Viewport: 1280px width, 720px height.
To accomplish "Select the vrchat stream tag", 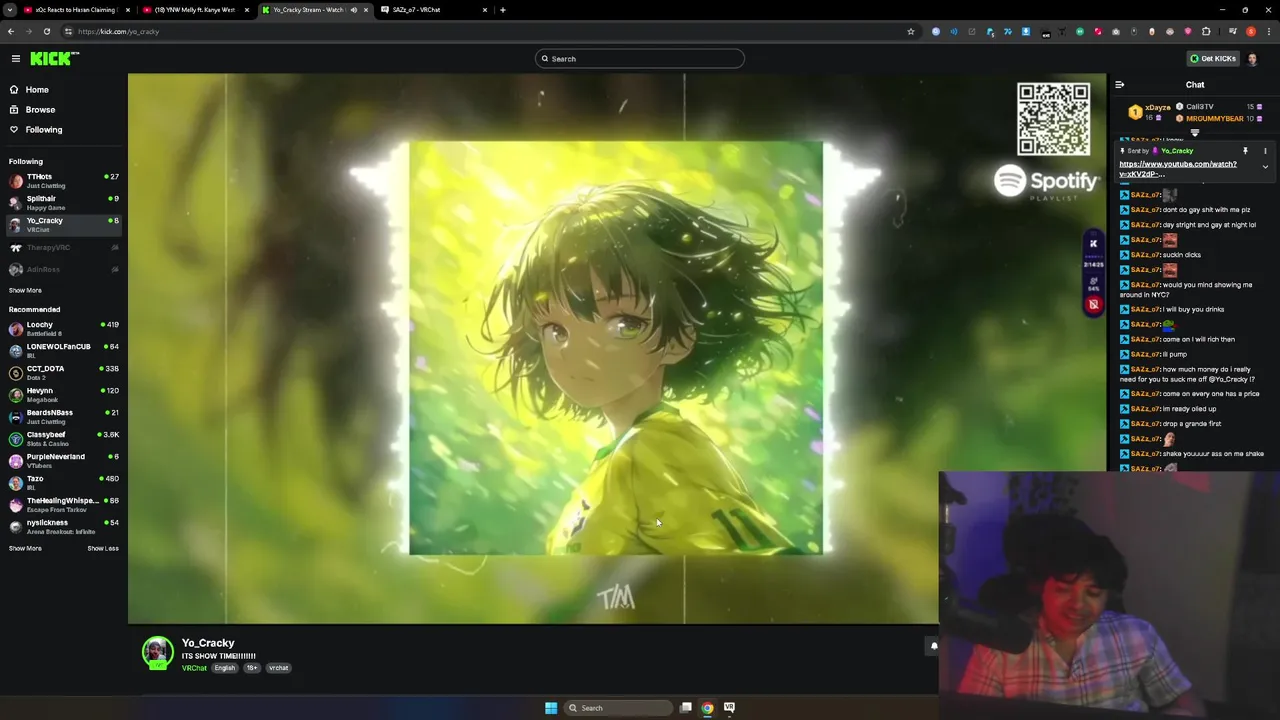I will point(279,668).
